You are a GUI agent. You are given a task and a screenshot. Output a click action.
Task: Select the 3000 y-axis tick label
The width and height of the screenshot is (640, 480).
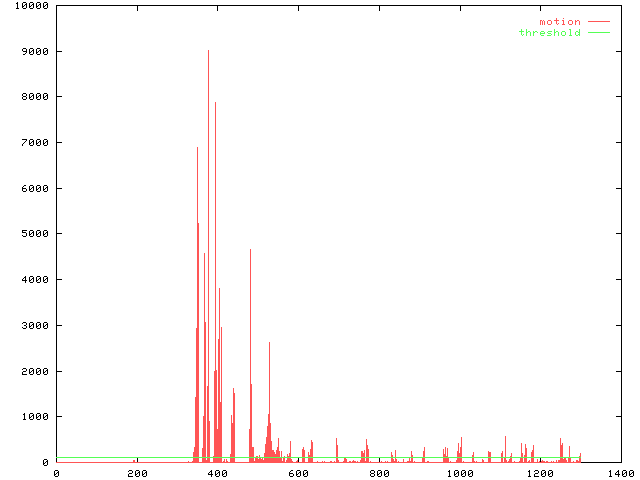pyautogui.click(x=31, y=326)
